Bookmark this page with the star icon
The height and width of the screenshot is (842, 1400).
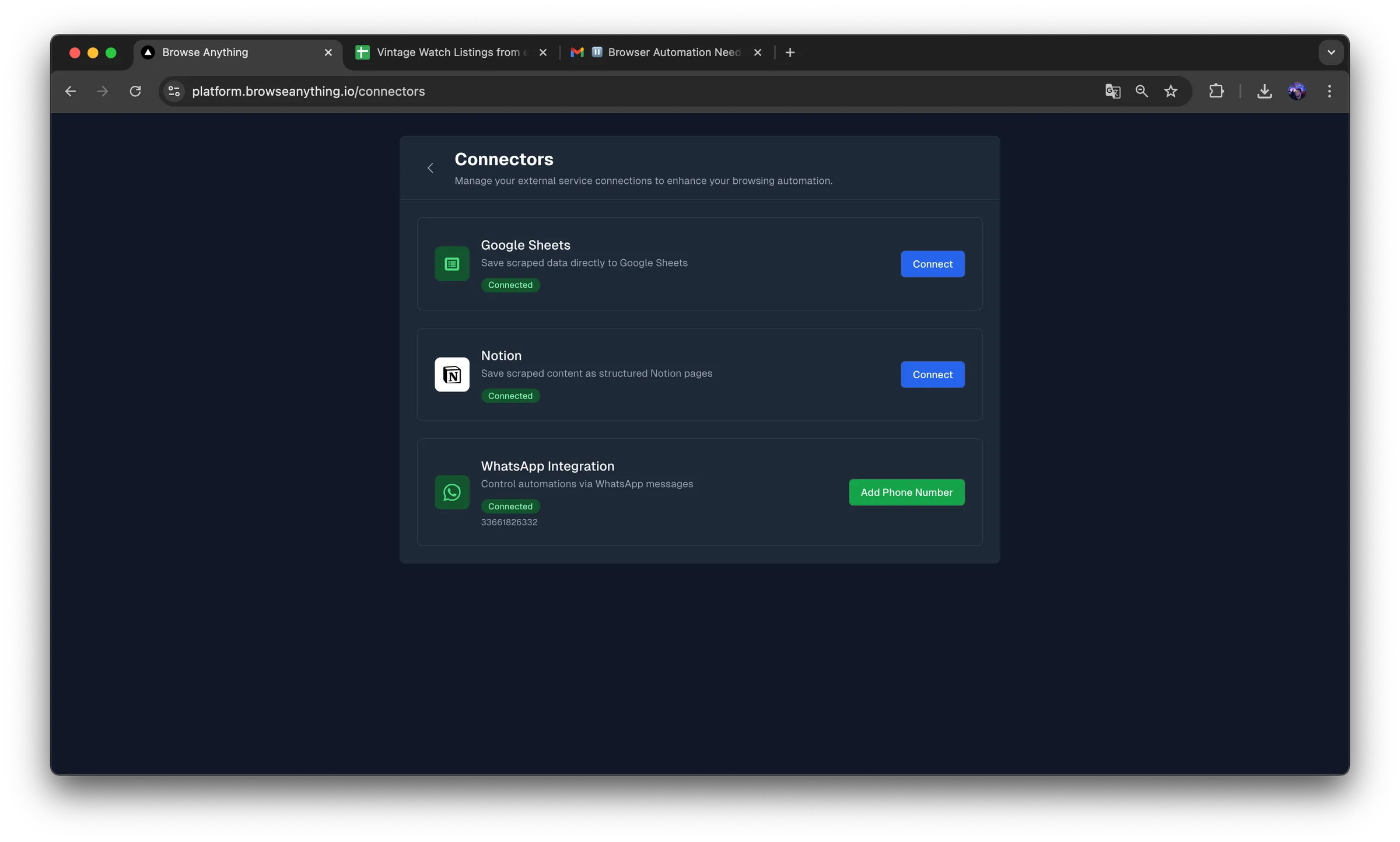point(1171,91)
